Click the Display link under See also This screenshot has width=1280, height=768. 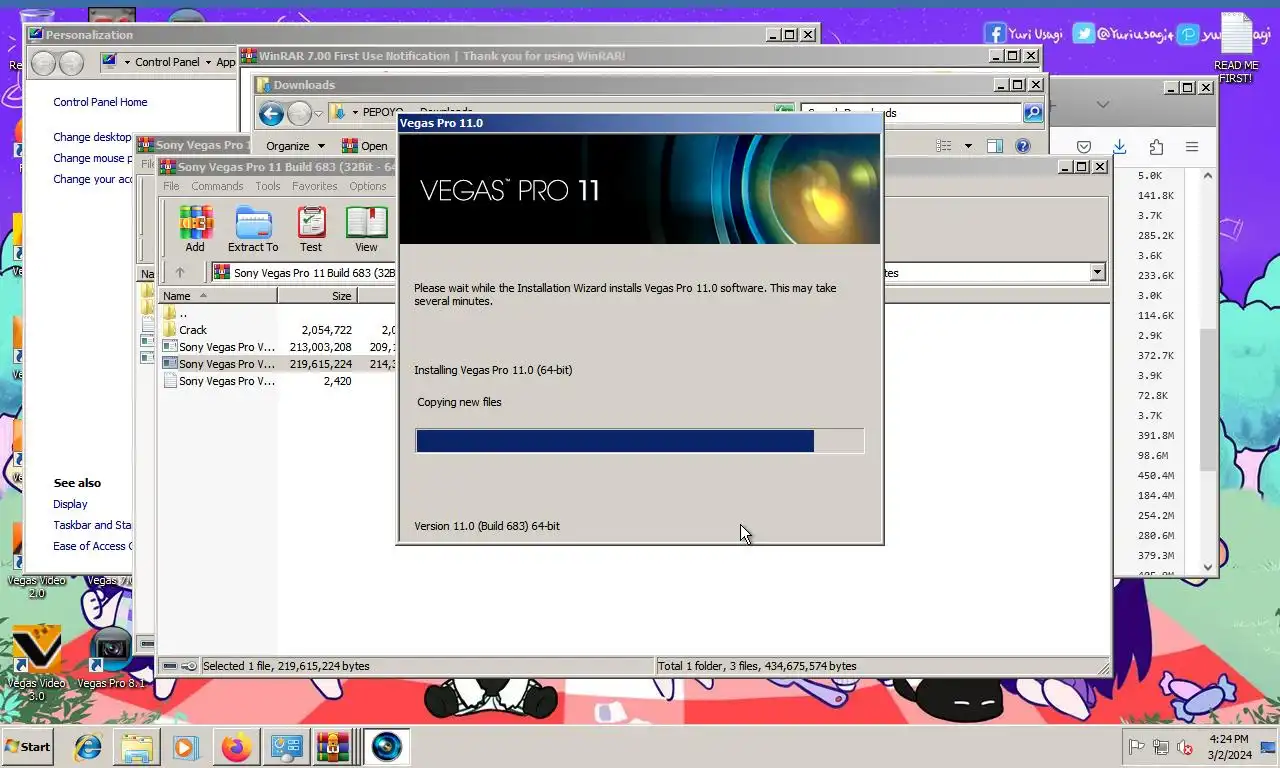(x=70, y=504)
